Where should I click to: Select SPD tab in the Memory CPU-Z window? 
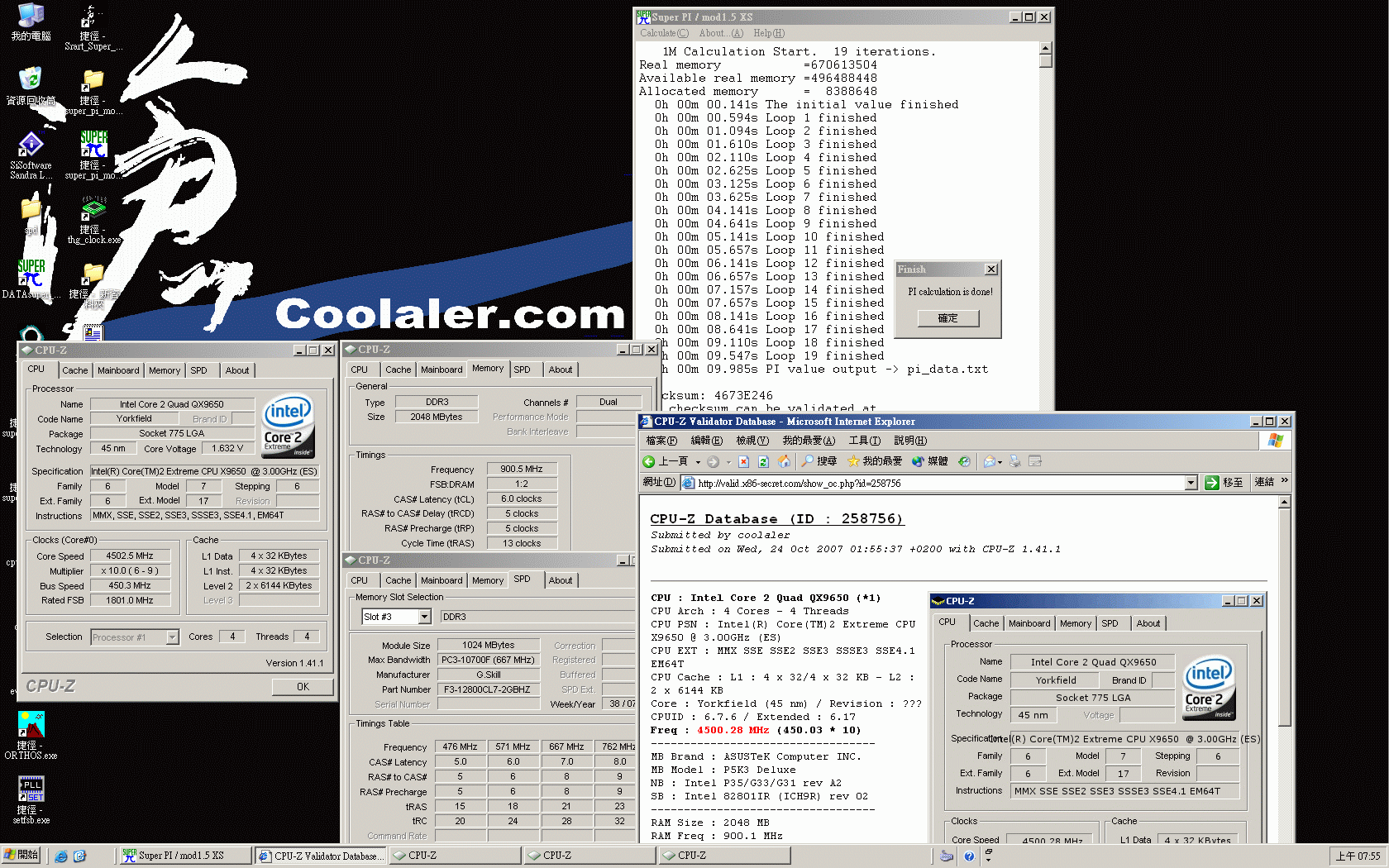[x=522, y=370]
